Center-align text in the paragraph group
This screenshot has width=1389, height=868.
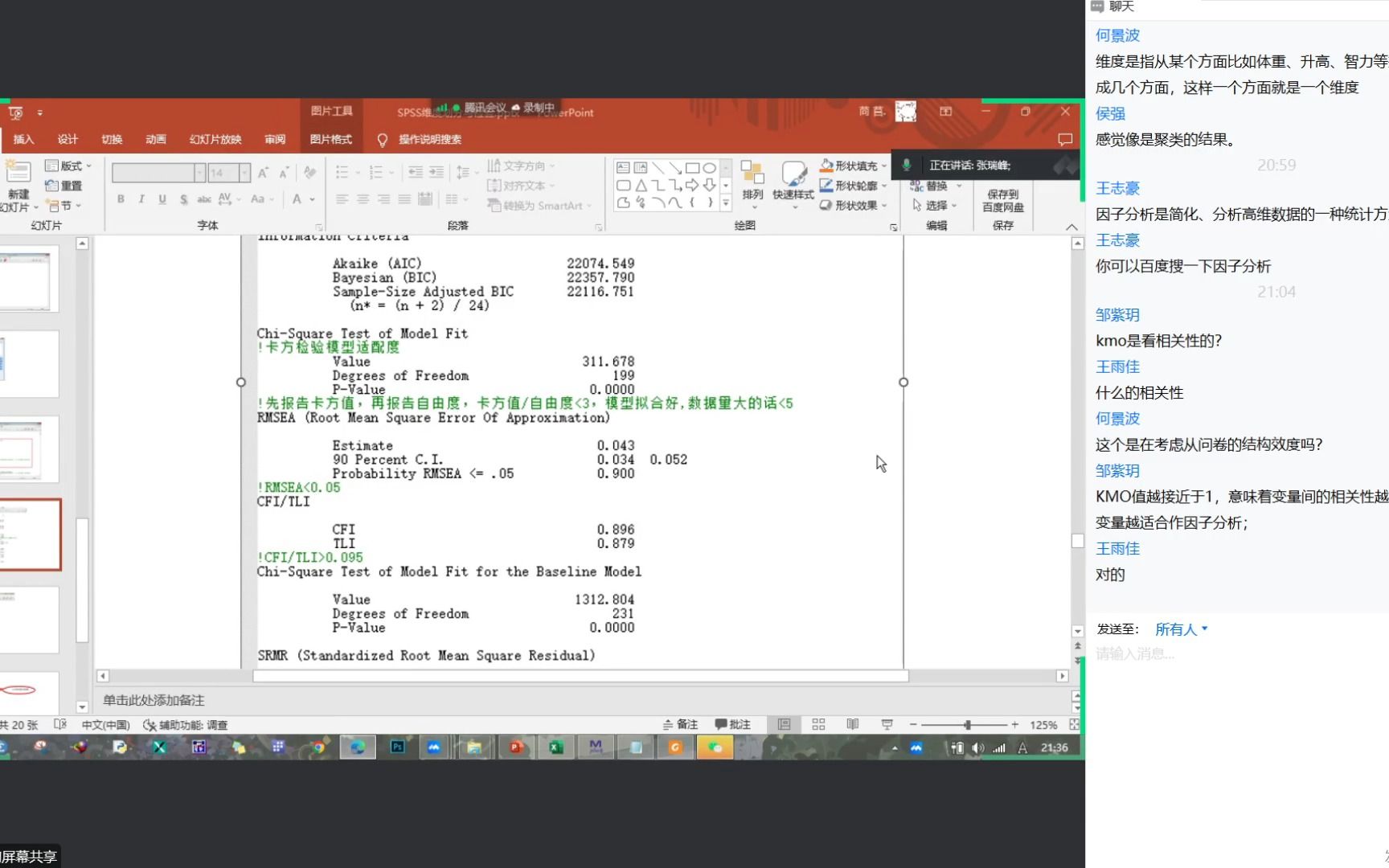(363, 199)
